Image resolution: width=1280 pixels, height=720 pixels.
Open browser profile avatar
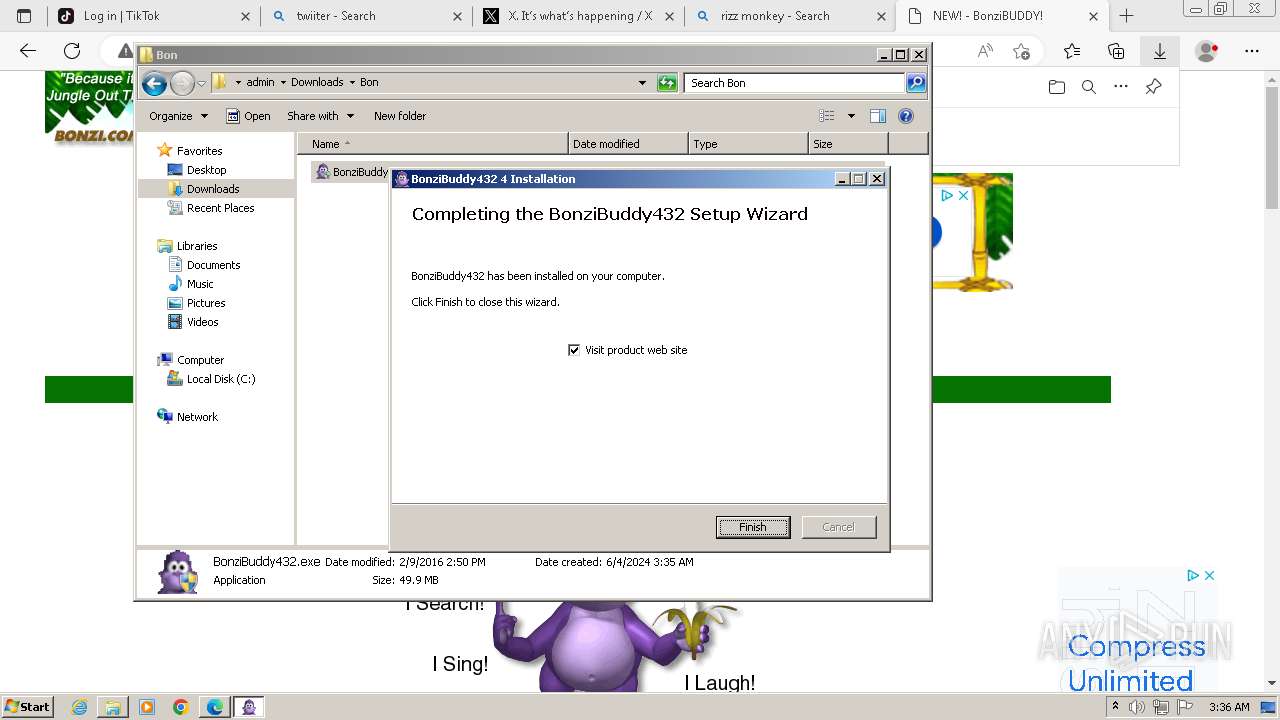(x=1207, y=51)
